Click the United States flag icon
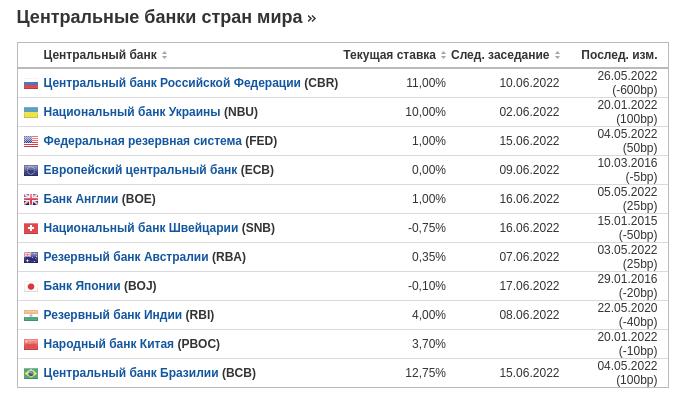 click(31, 142)
